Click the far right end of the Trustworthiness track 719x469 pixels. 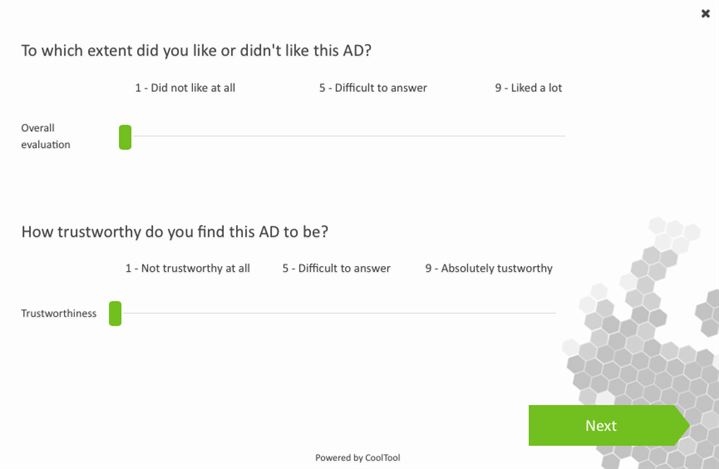[x=554, y=313]
